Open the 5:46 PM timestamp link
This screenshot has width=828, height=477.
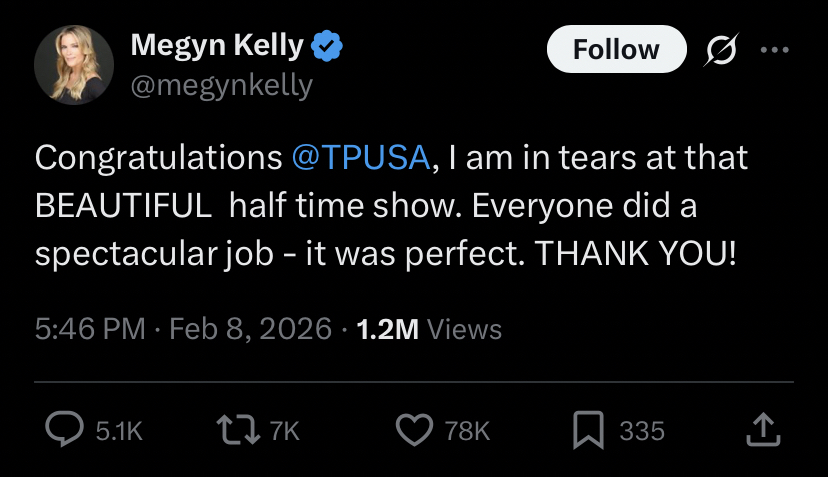90,329
